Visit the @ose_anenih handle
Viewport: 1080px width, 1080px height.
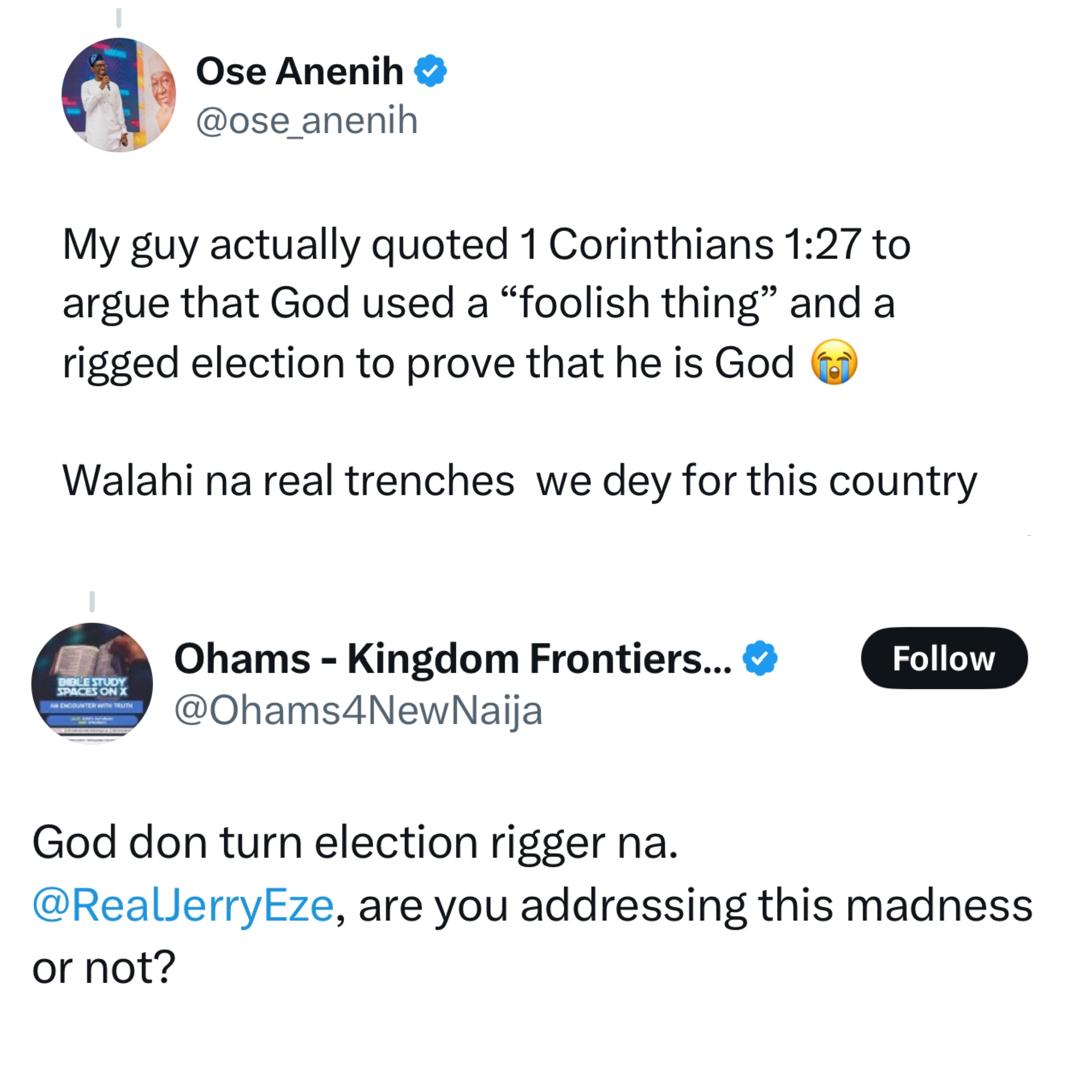click(306, 120)
